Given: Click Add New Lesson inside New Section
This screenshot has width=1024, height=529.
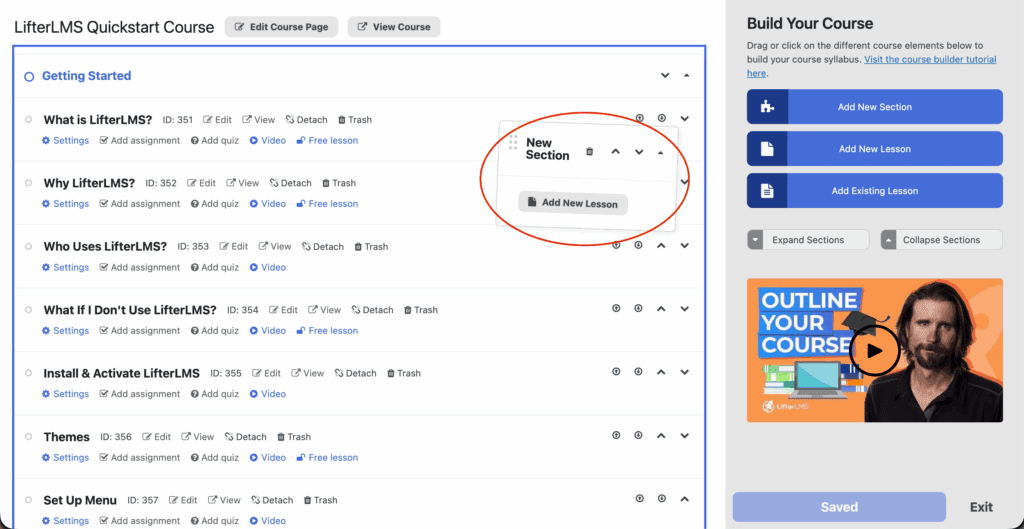Looking at the screenshot, I should 573,202.
